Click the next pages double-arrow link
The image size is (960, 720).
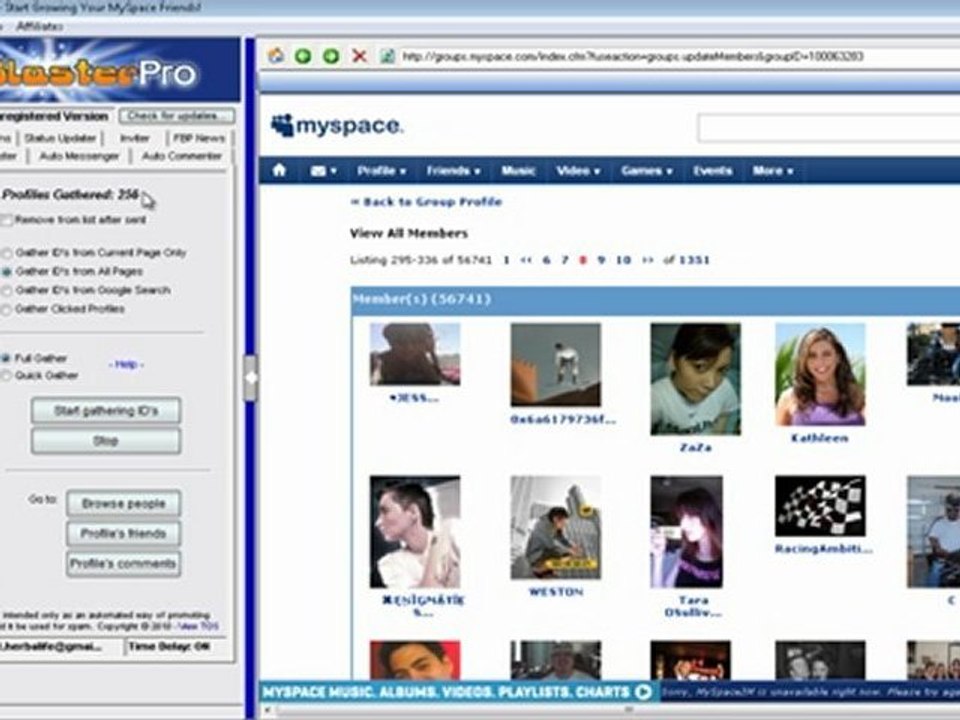[648, 260]
